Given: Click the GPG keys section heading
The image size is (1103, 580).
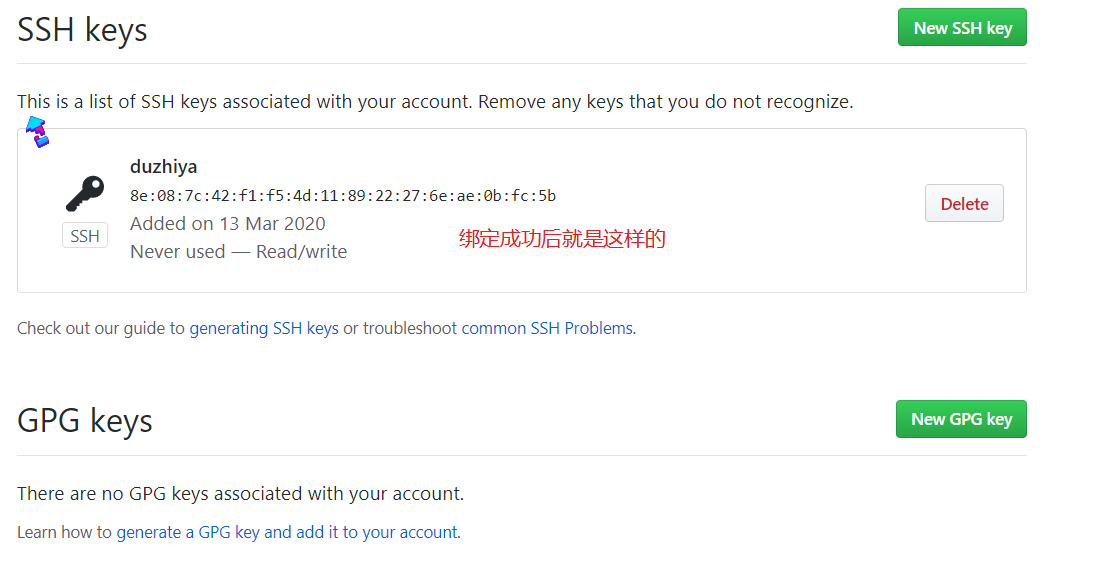Looking at the screenshot, I should click(x=84, y=421).
